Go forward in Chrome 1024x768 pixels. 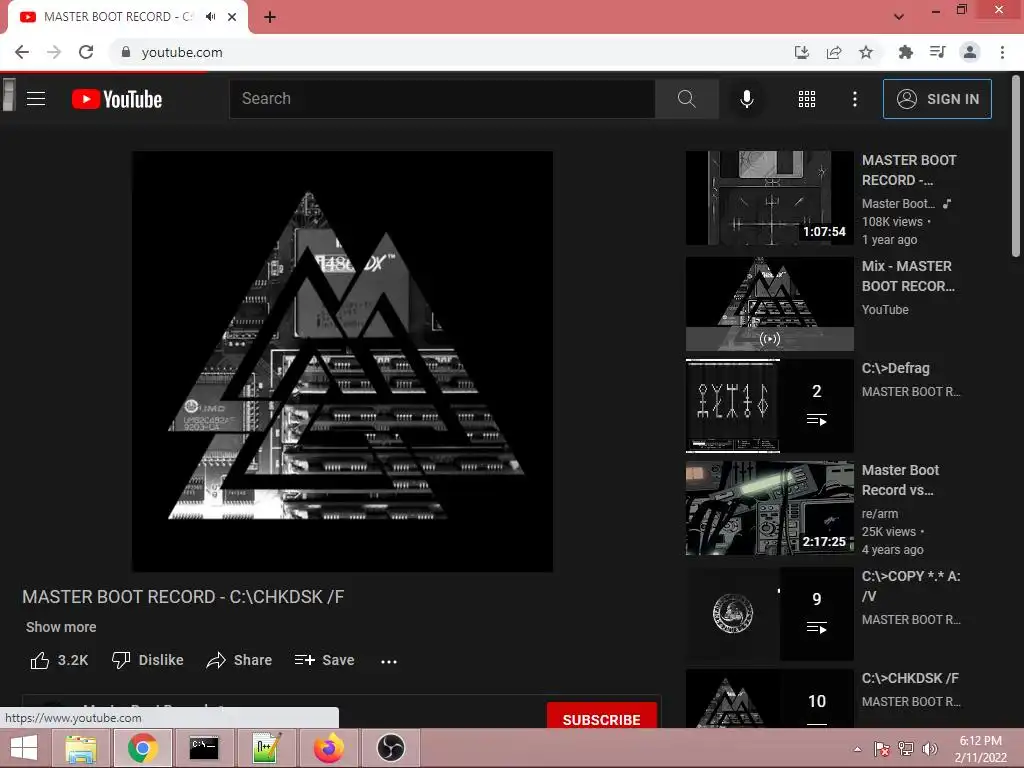(54, 52)
